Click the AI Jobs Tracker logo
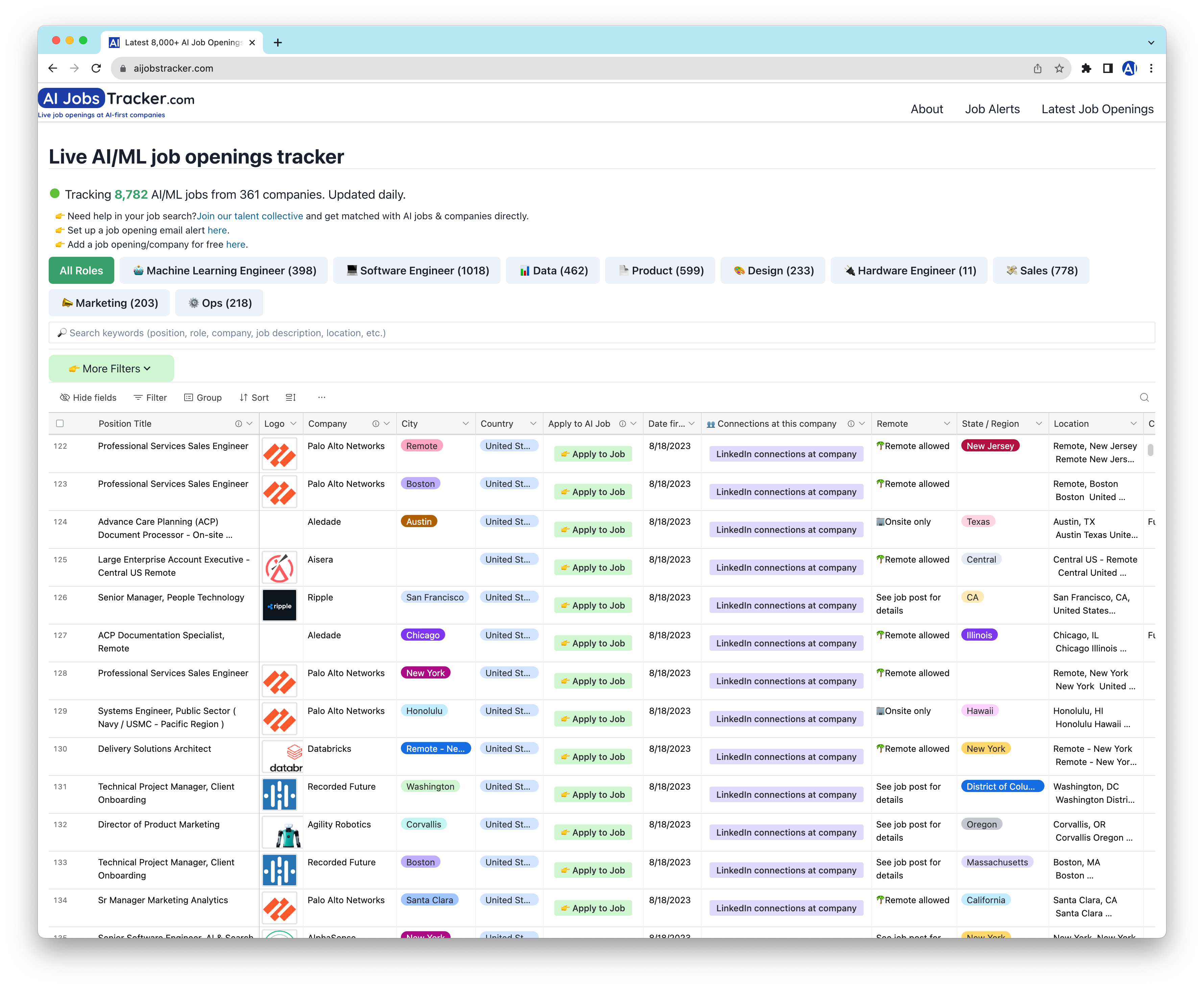This screenshot has height=988, width=1204. [116, 102]
